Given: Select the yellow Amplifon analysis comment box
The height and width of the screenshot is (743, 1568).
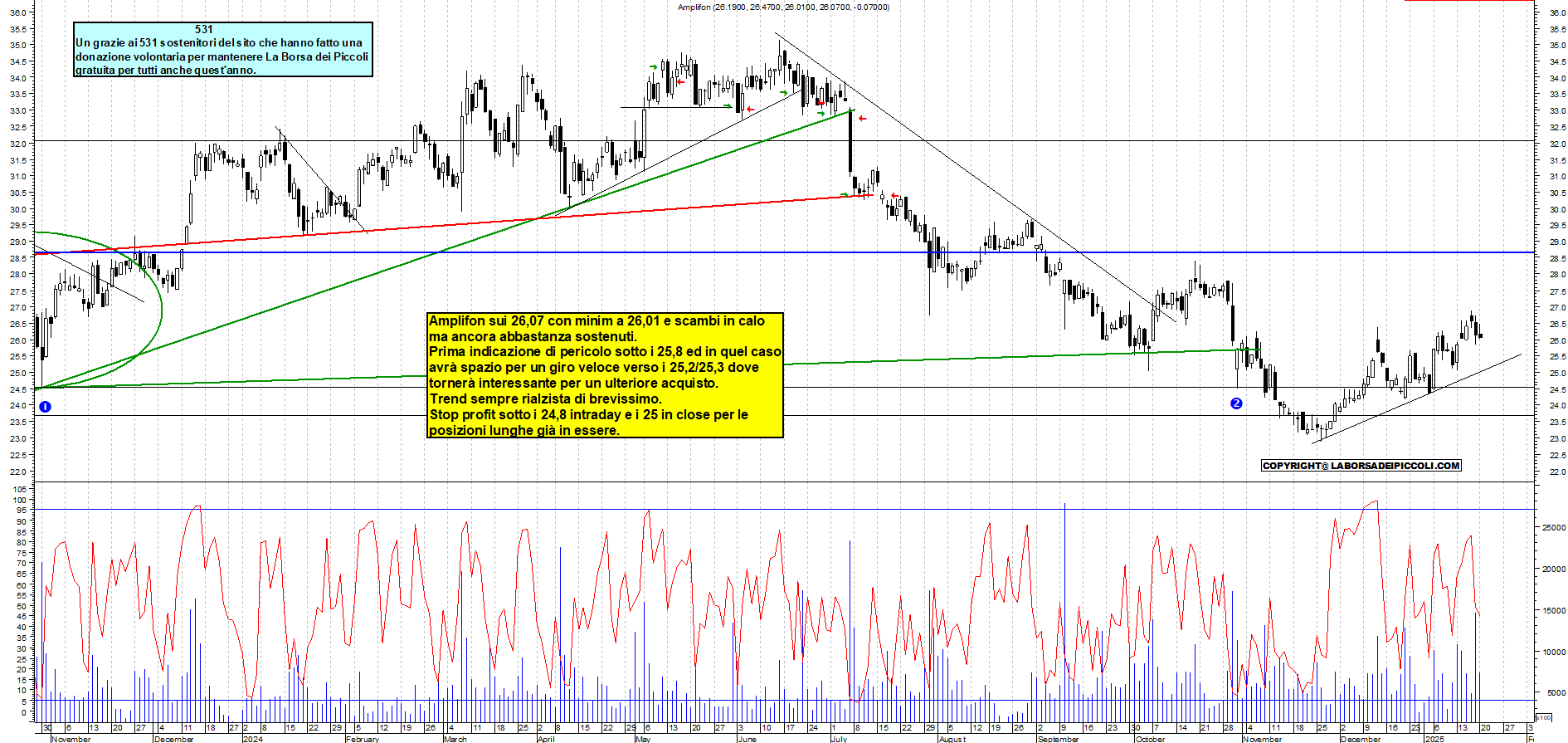Looking at the screenshot, I should pos(605,375).
